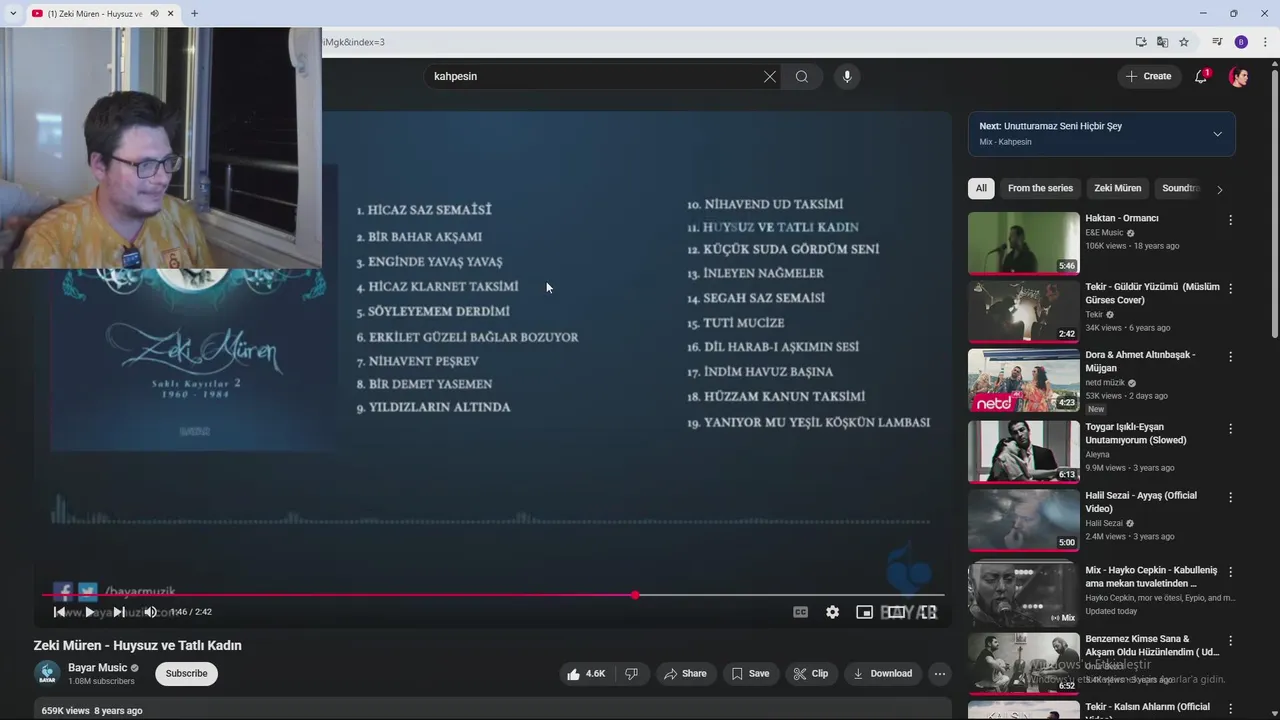Expand the Next: Mix Kahpesin playlist panel
The width and height of the screenshot is (1280, 720).
tap(1217, 134)
